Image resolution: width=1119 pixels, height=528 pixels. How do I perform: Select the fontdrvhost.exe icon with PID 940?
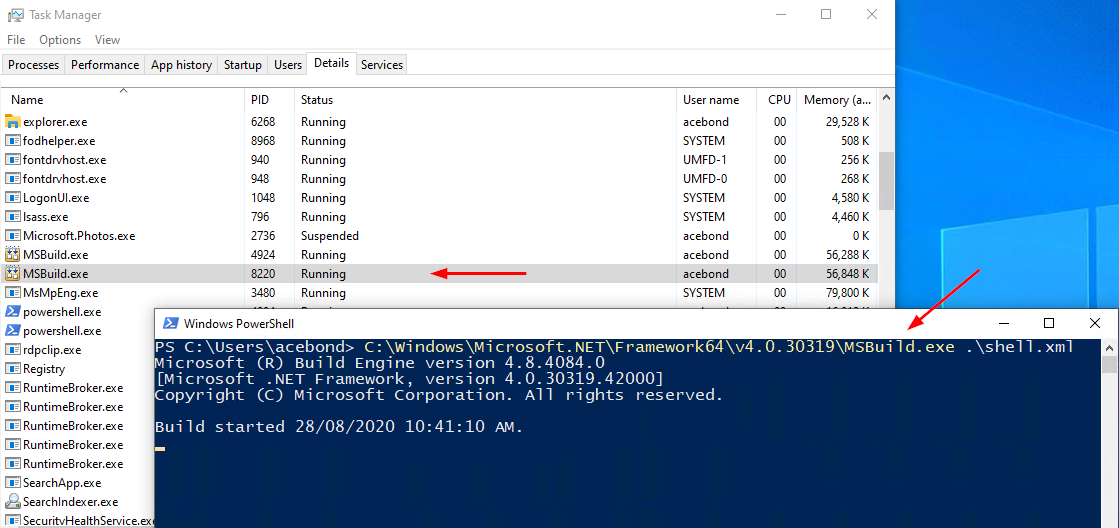tap(12, 160)
